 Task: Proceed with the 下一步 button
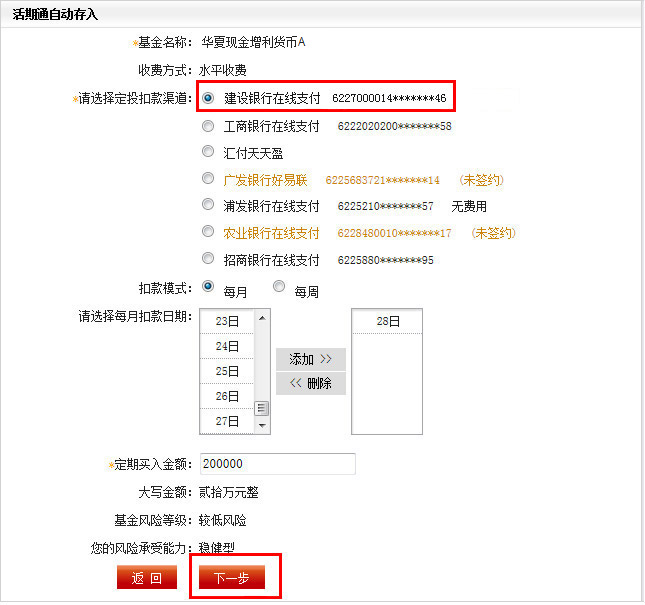point(232,577)
